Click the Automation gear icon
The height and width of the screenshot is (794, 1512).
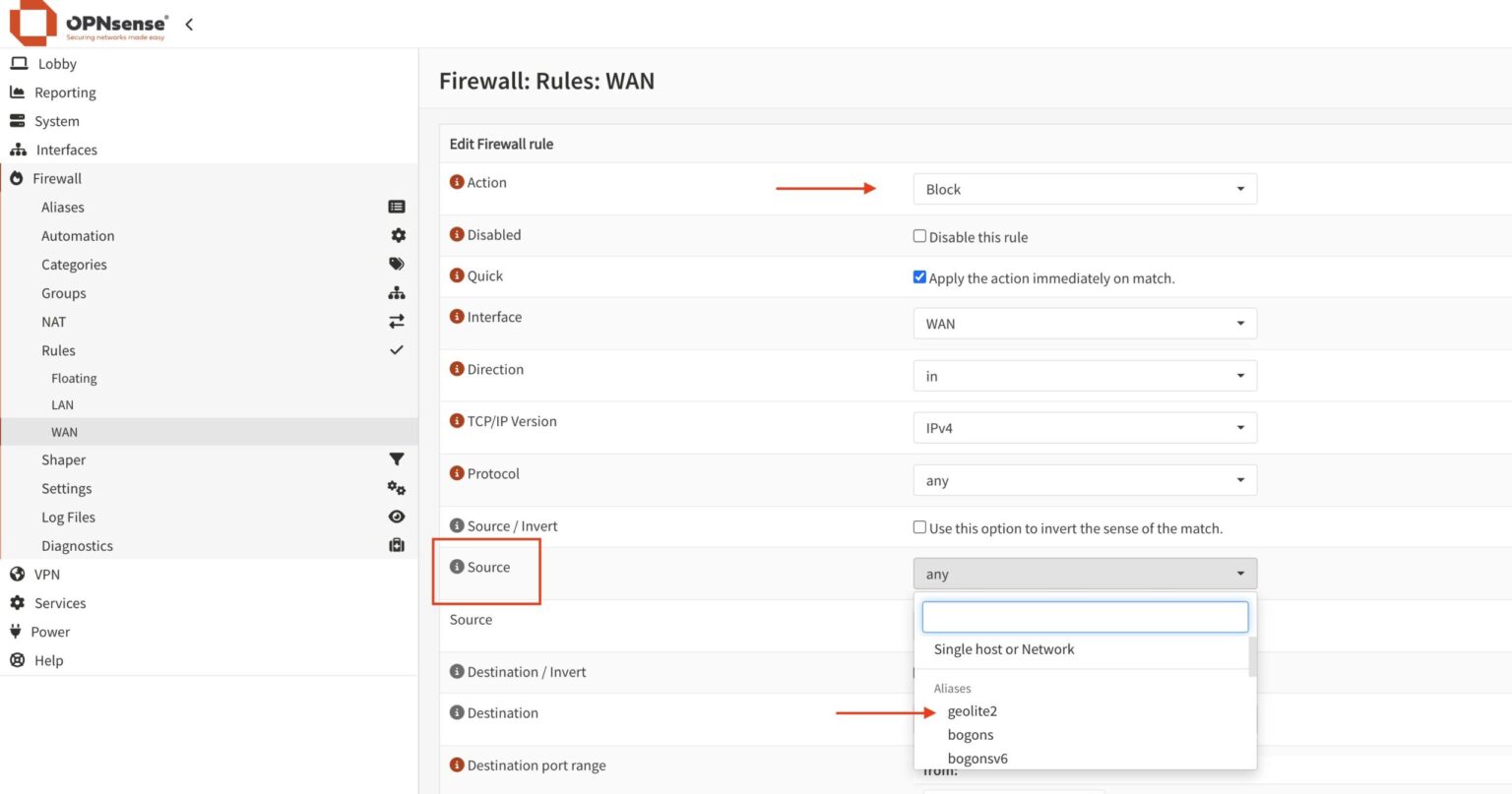point(397,235)
